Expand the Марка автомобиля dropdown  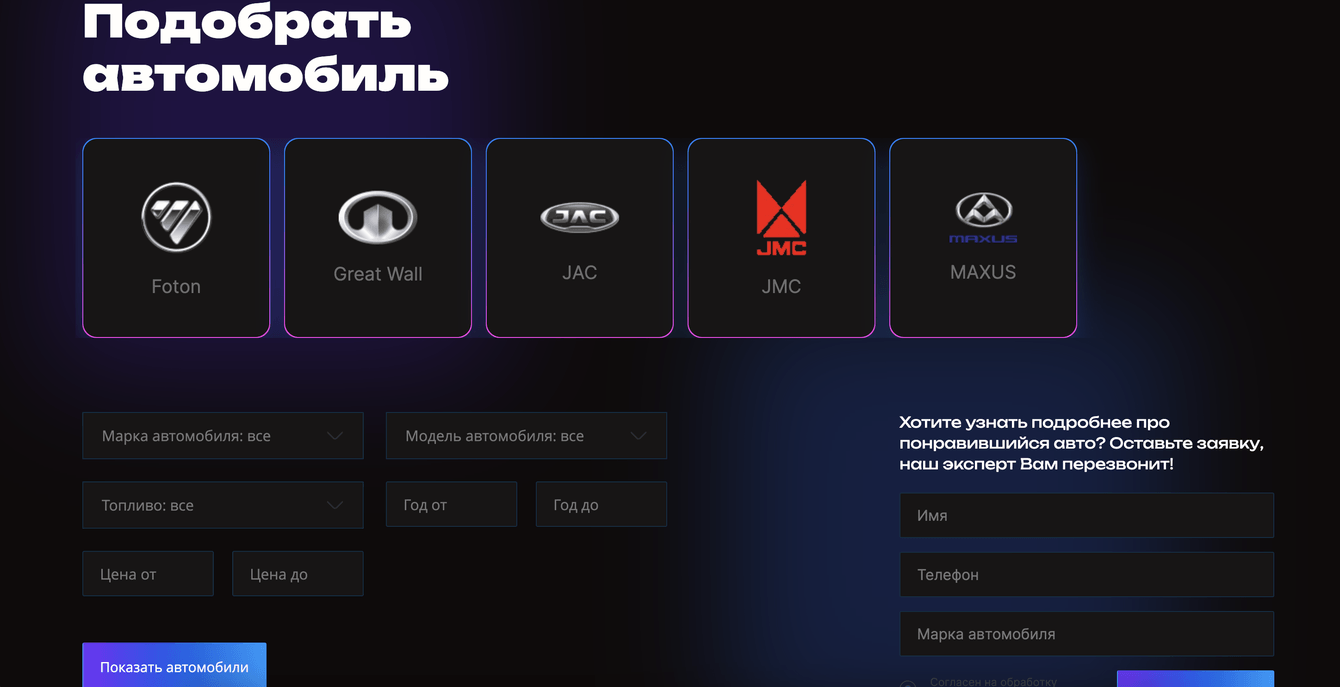point(223,436)
